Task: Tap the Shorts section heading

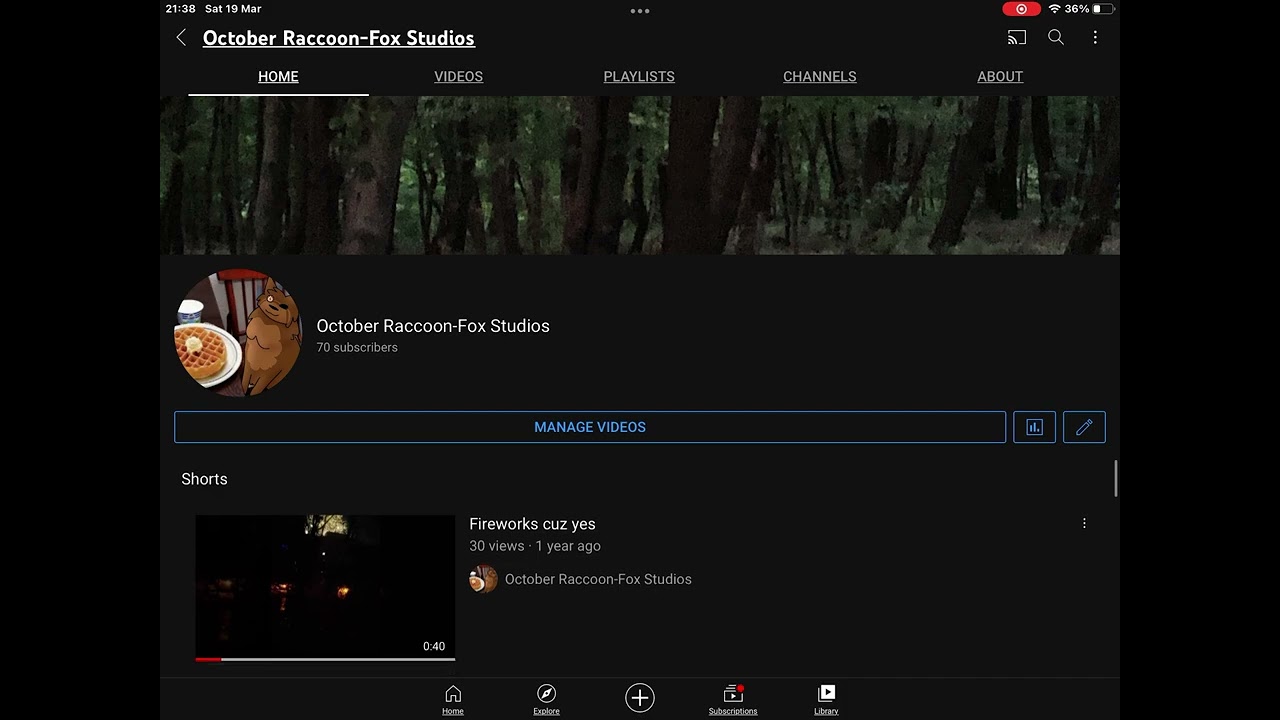Action: click(x=204, y=479)
